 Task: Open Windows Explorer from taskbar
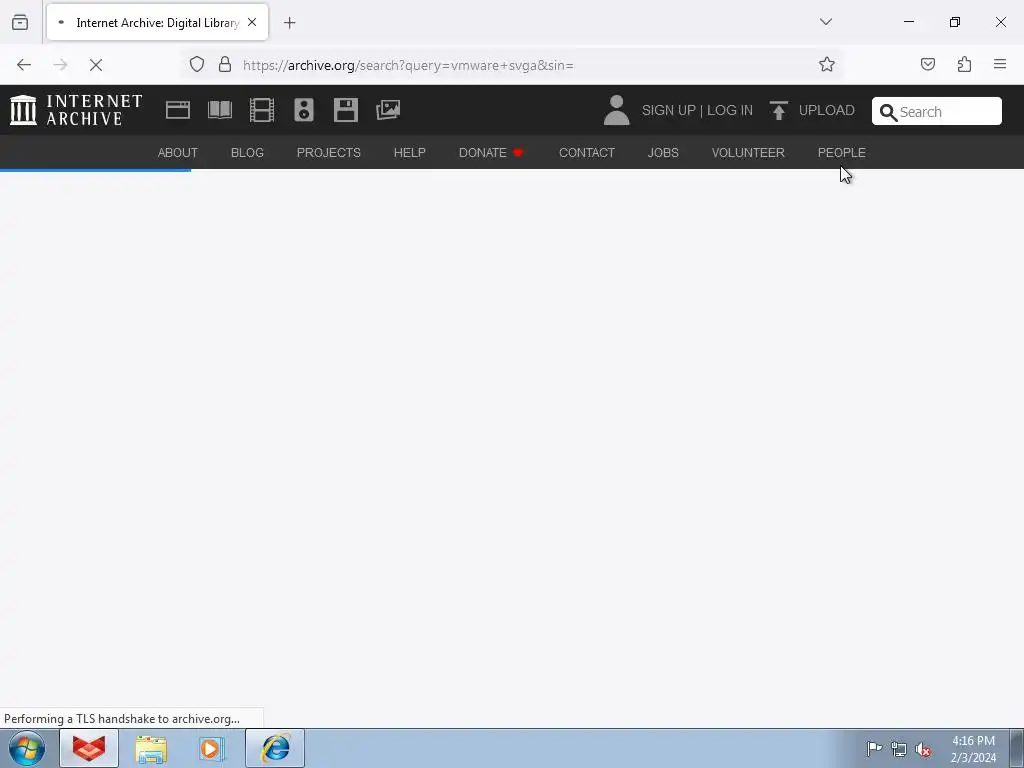click(151, 748)
